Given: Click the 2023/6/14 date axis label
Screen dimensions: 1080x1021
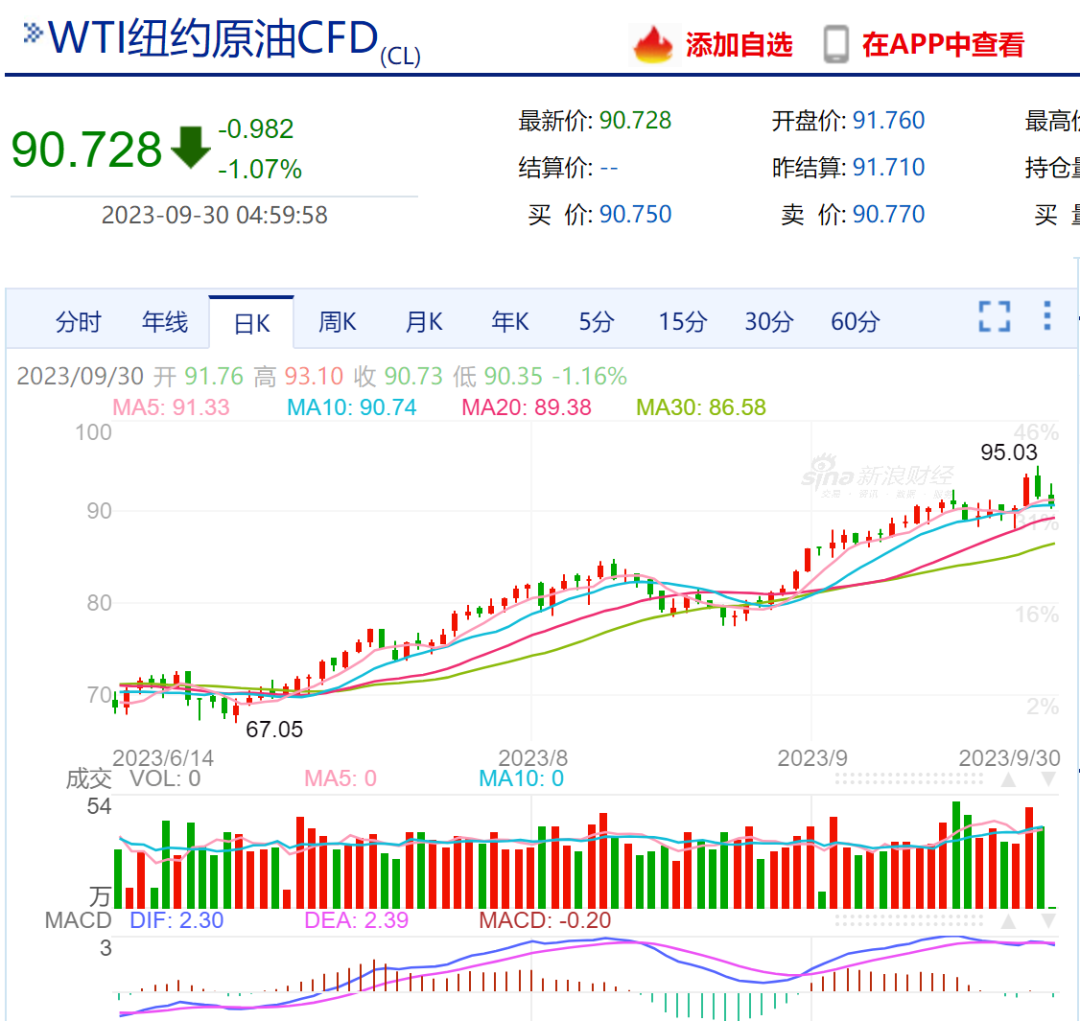Looking at the screenshot, I should [163, 758].
